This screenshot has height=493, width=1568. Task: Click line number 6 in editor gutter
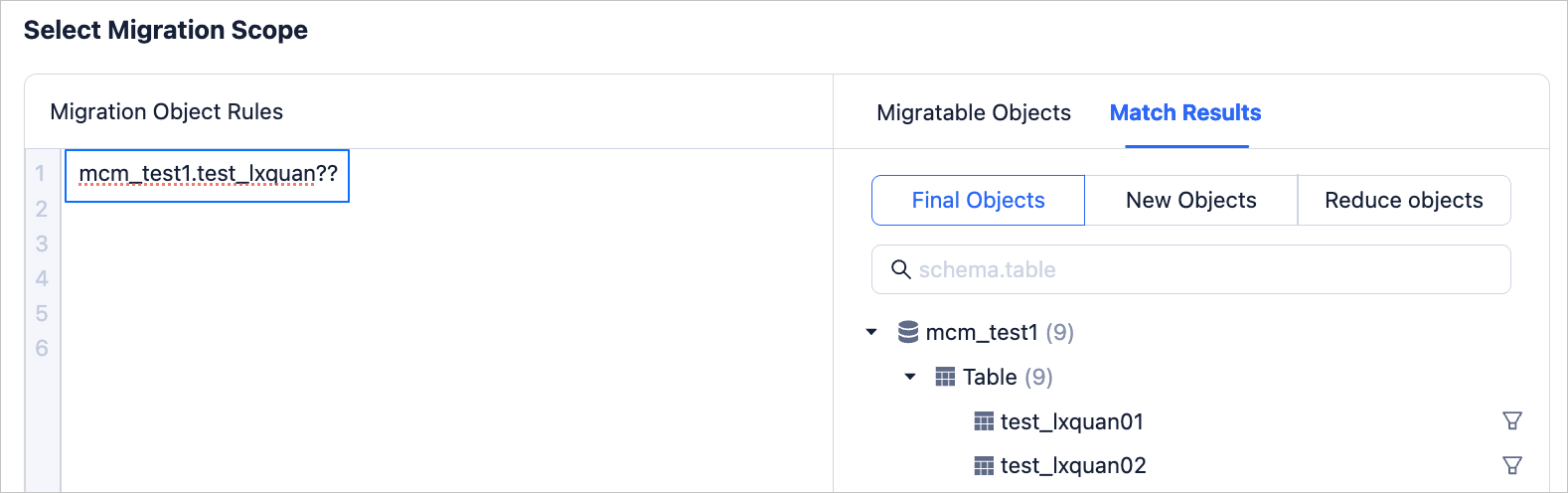click(x=42, y=348)
